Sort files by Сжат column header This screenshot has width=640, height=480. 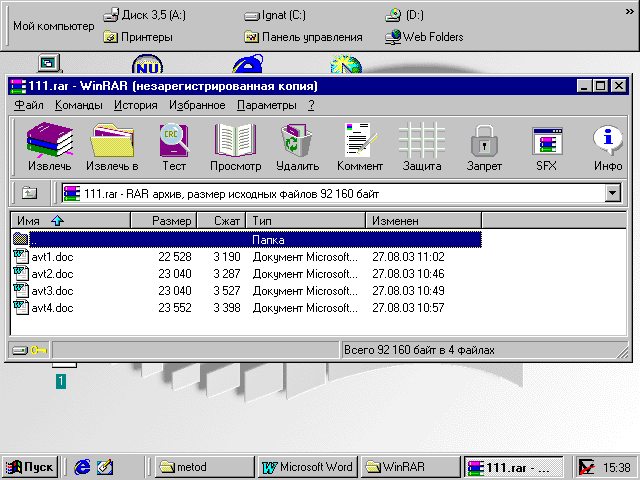[x=222, y=220]
